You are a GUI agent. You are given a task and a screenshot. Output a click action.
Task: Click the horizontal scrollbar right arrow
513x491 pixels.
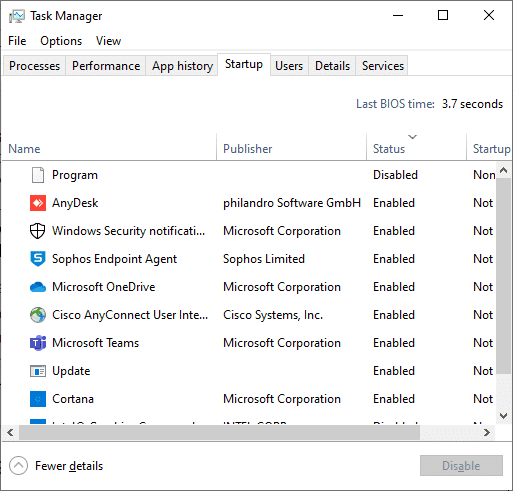487,432
